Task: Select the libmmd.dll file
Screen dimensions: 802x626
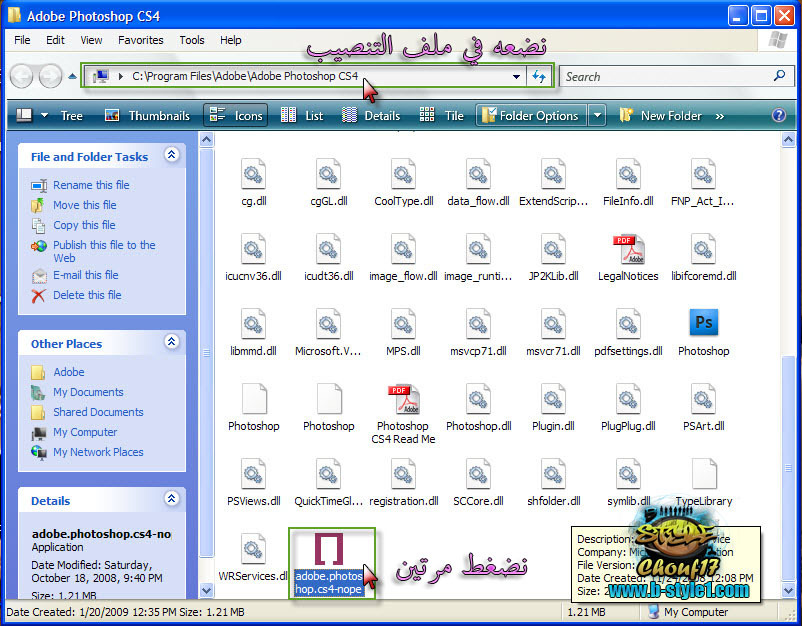Action: point(254,332)
